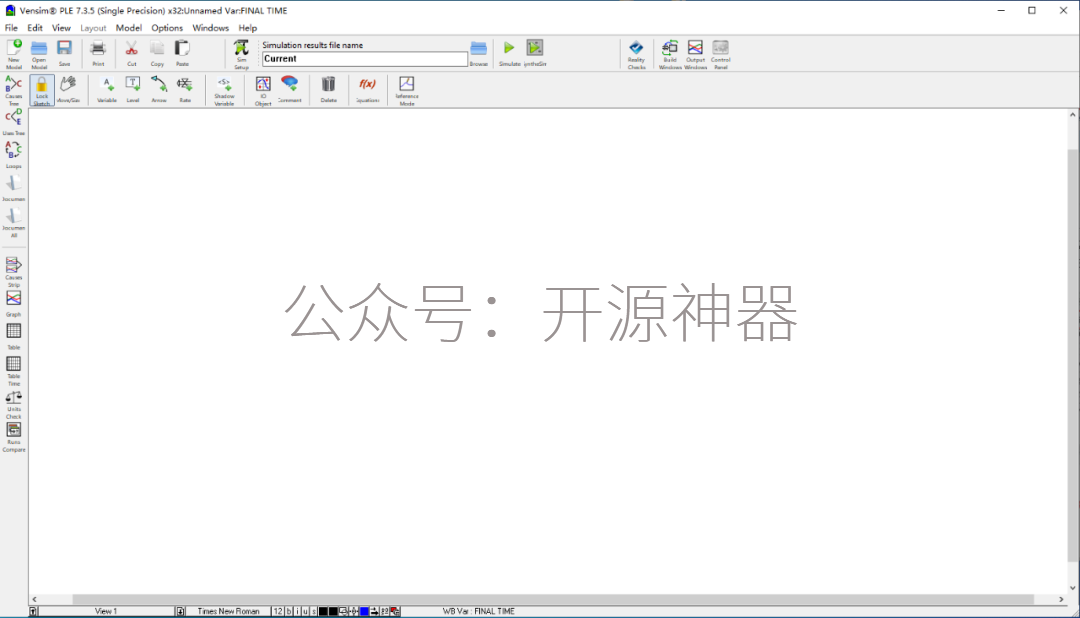Image resolution: width=1080 pixels, height=618 pixels.
Task: Click the Copy toolbar icon
Action: click(x=157, y=53)
